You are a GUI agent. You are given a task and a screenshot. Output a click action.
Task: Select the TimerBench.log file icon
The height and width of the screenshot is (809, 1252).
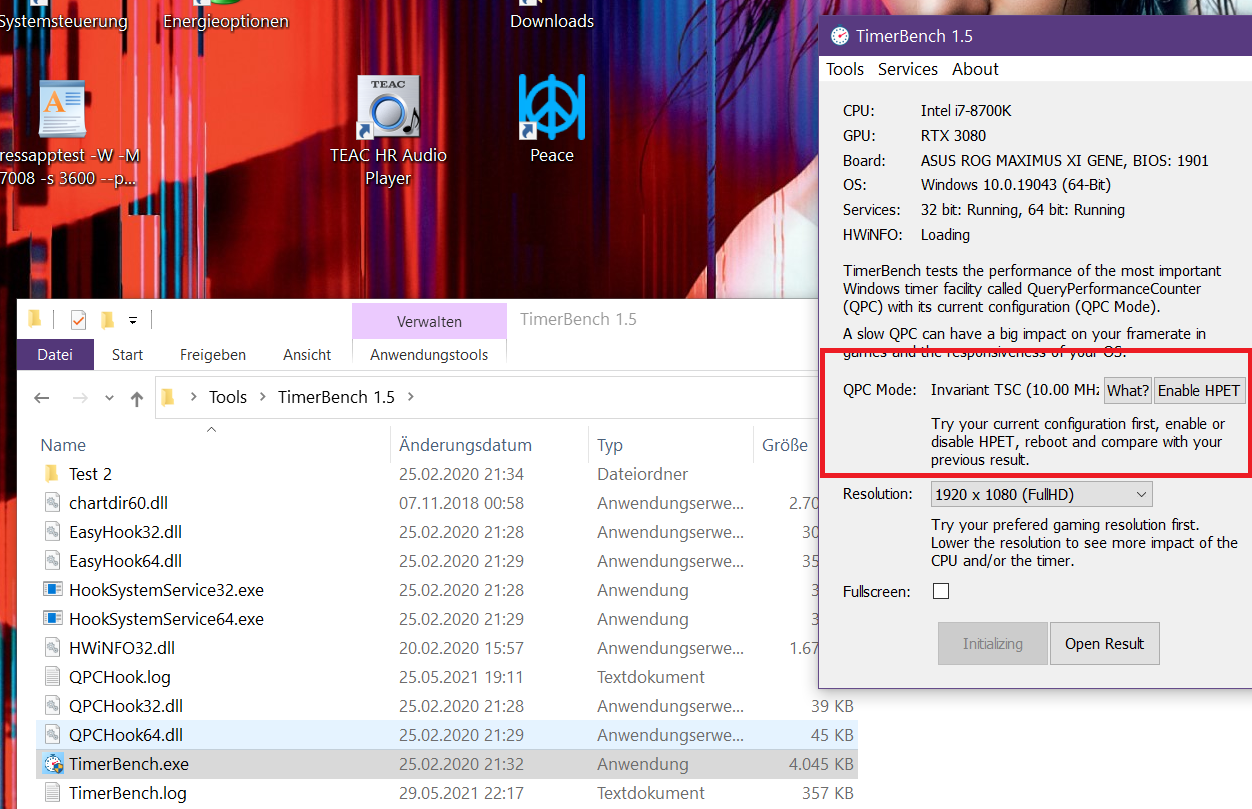53,792
